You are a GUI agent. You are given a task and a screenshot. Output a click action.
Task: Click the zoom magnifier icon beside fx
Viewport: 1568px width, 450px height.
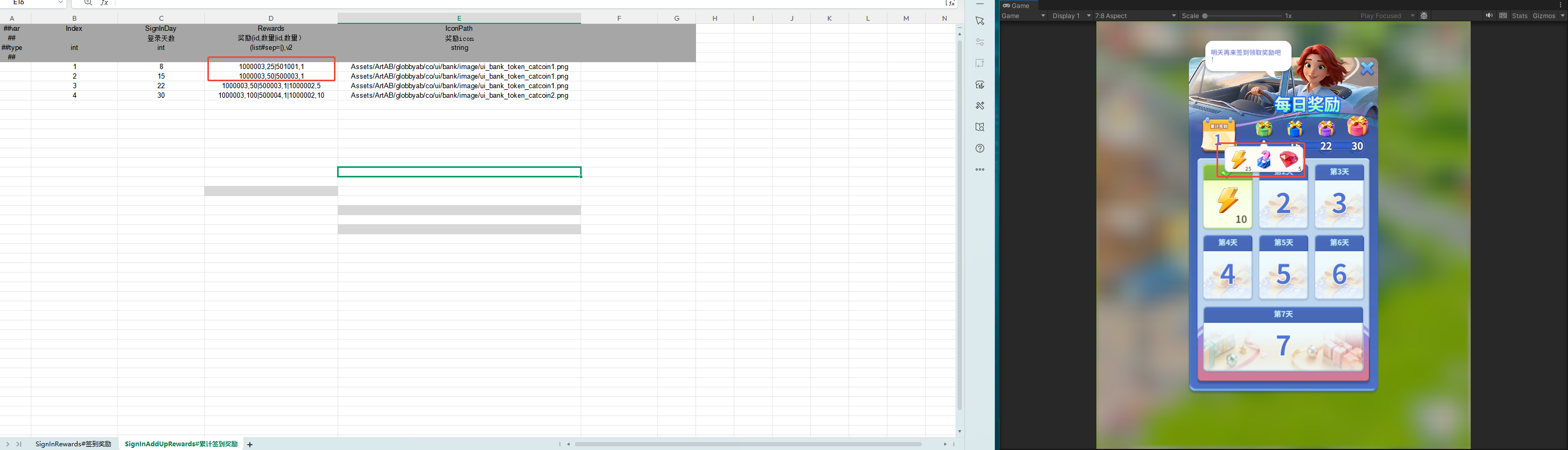pyautogui.click(x=88, y=3)
